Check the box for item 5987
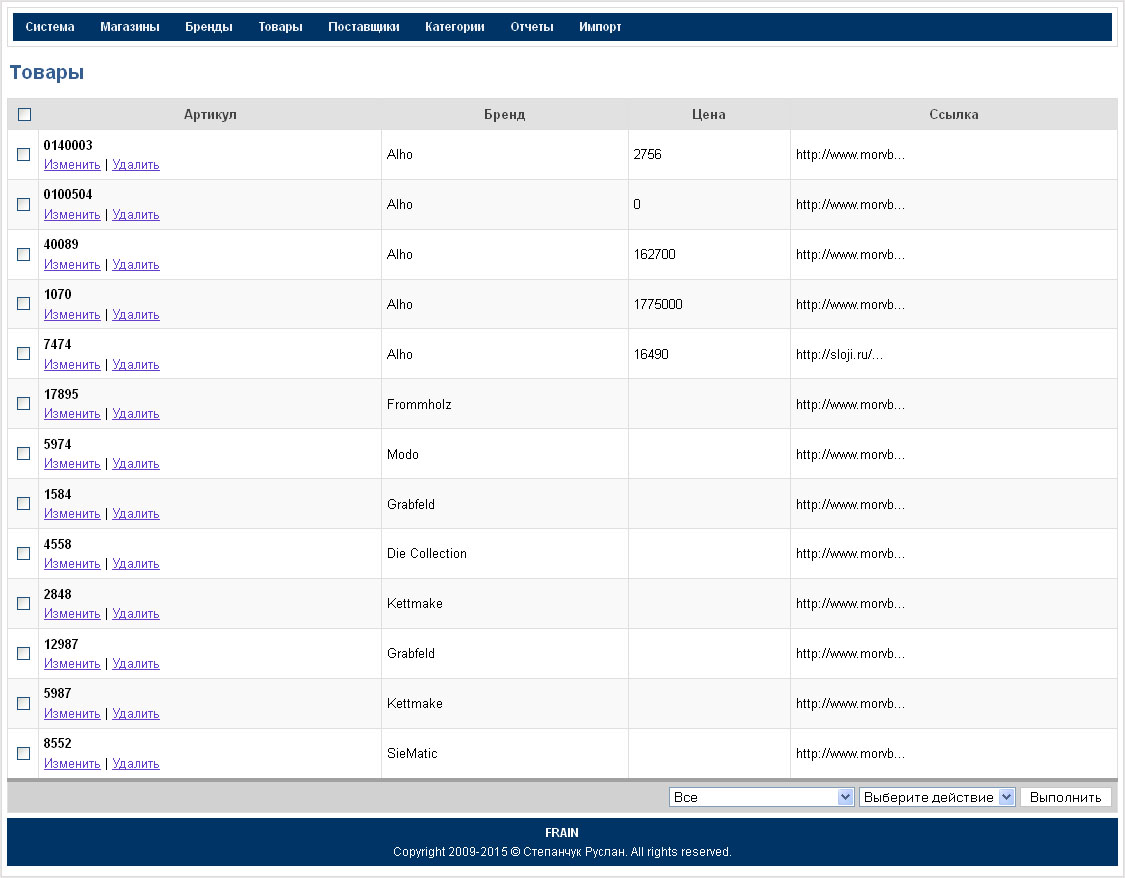Screen dimensions: 1125x878 point(24,703)
